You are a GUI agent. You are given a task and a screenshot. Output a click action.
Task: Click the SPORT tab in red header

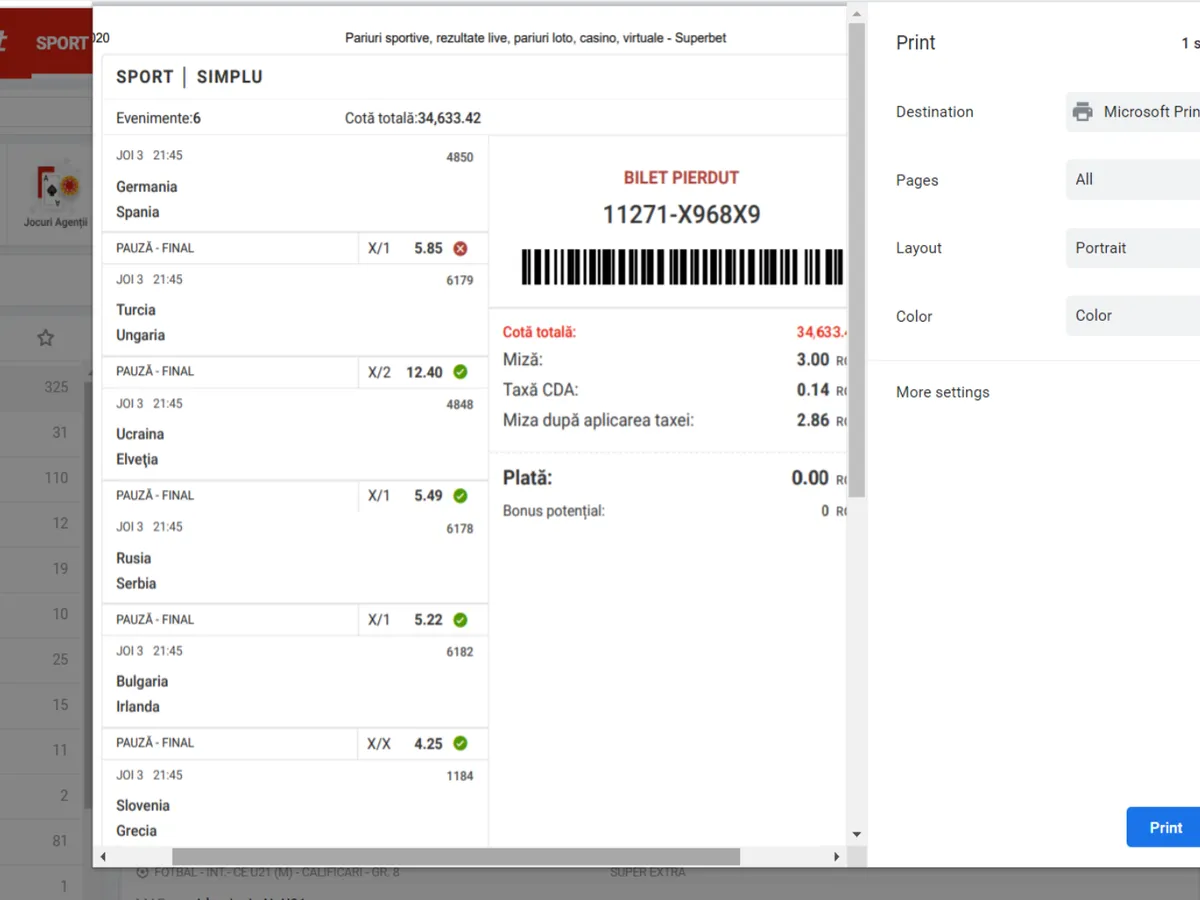[x=62, y=43]
